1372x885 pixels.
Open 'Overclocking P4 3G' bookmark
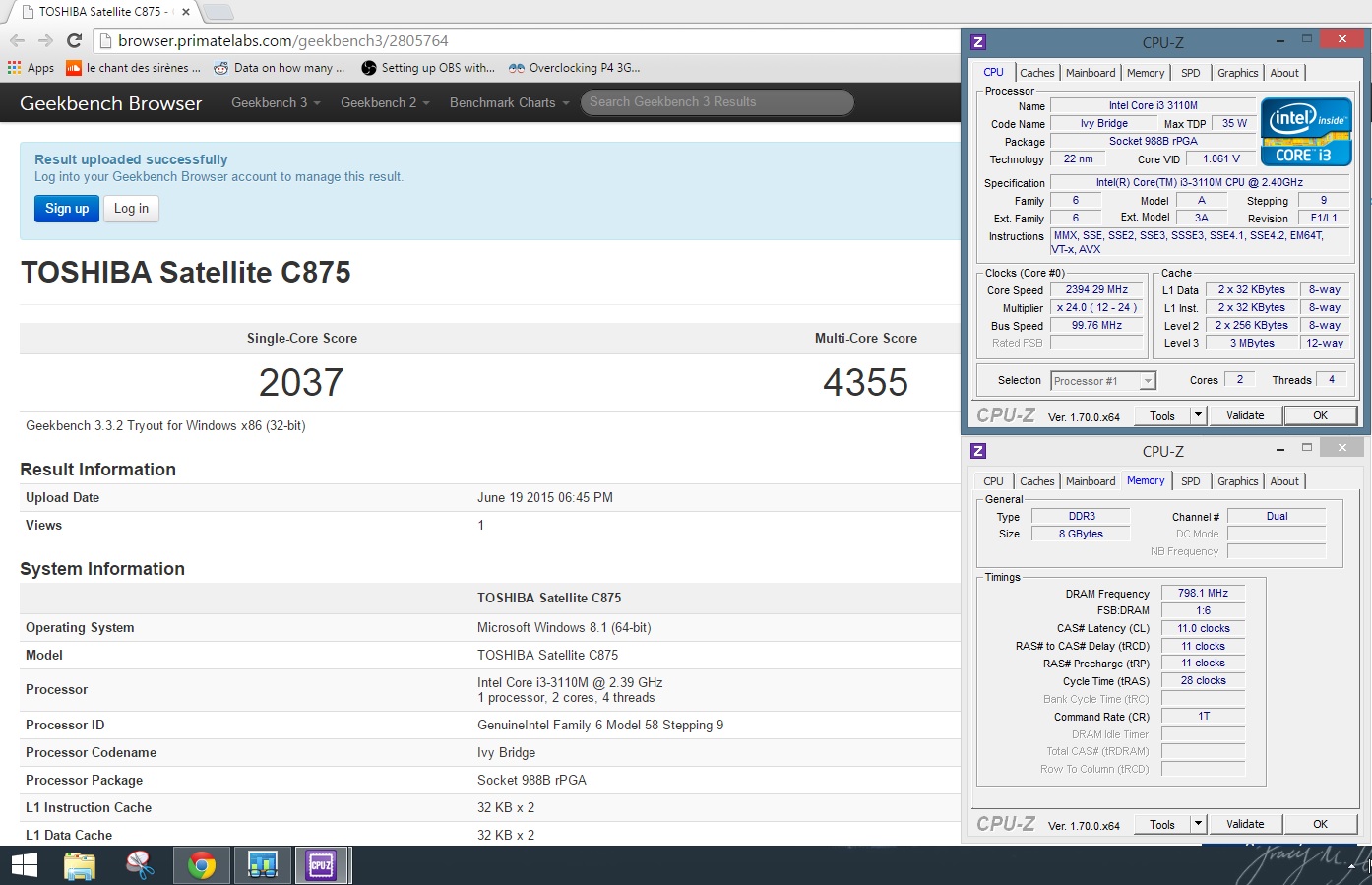574,68
